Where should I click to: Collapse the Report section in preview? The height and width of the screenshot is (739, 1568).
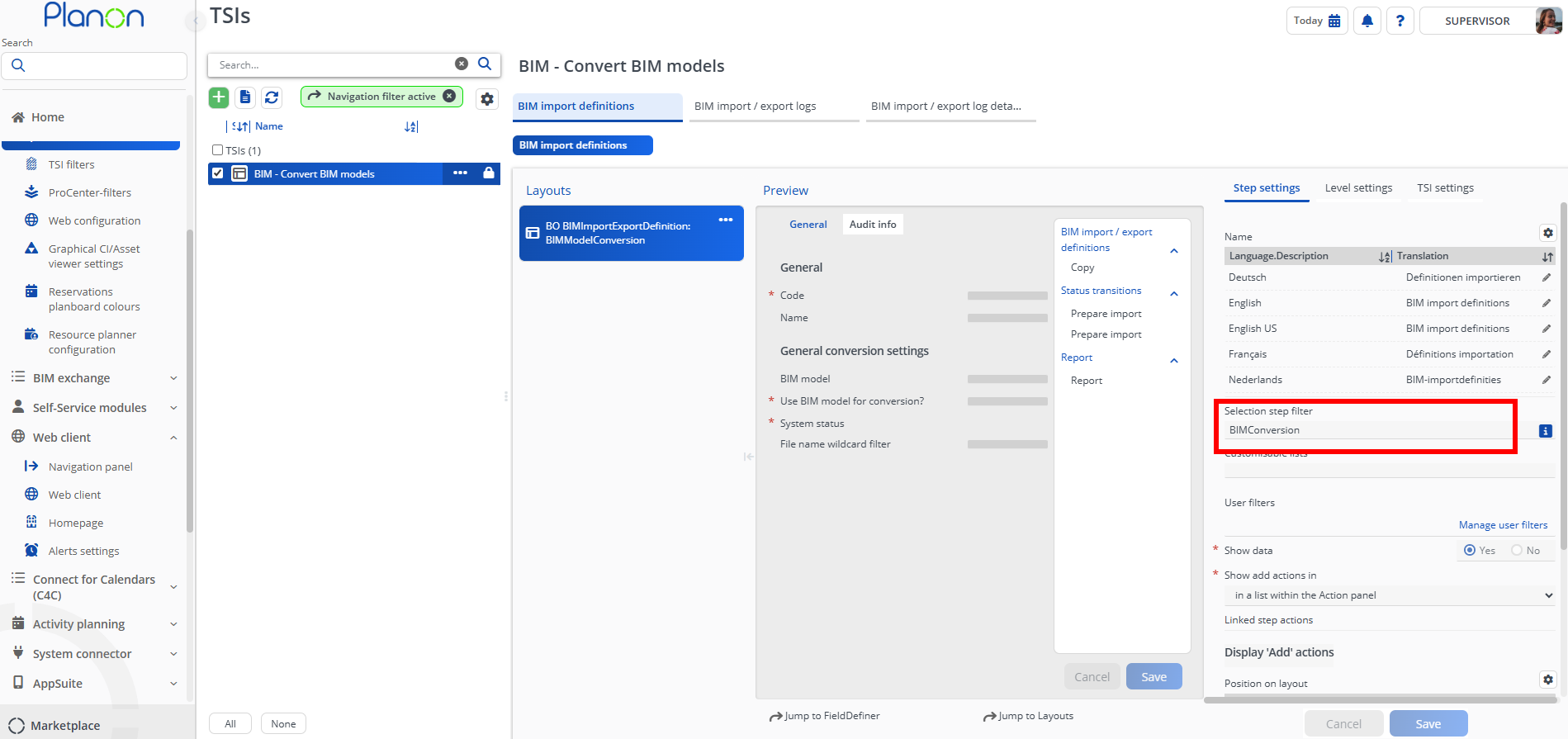tap(1174, 361)
